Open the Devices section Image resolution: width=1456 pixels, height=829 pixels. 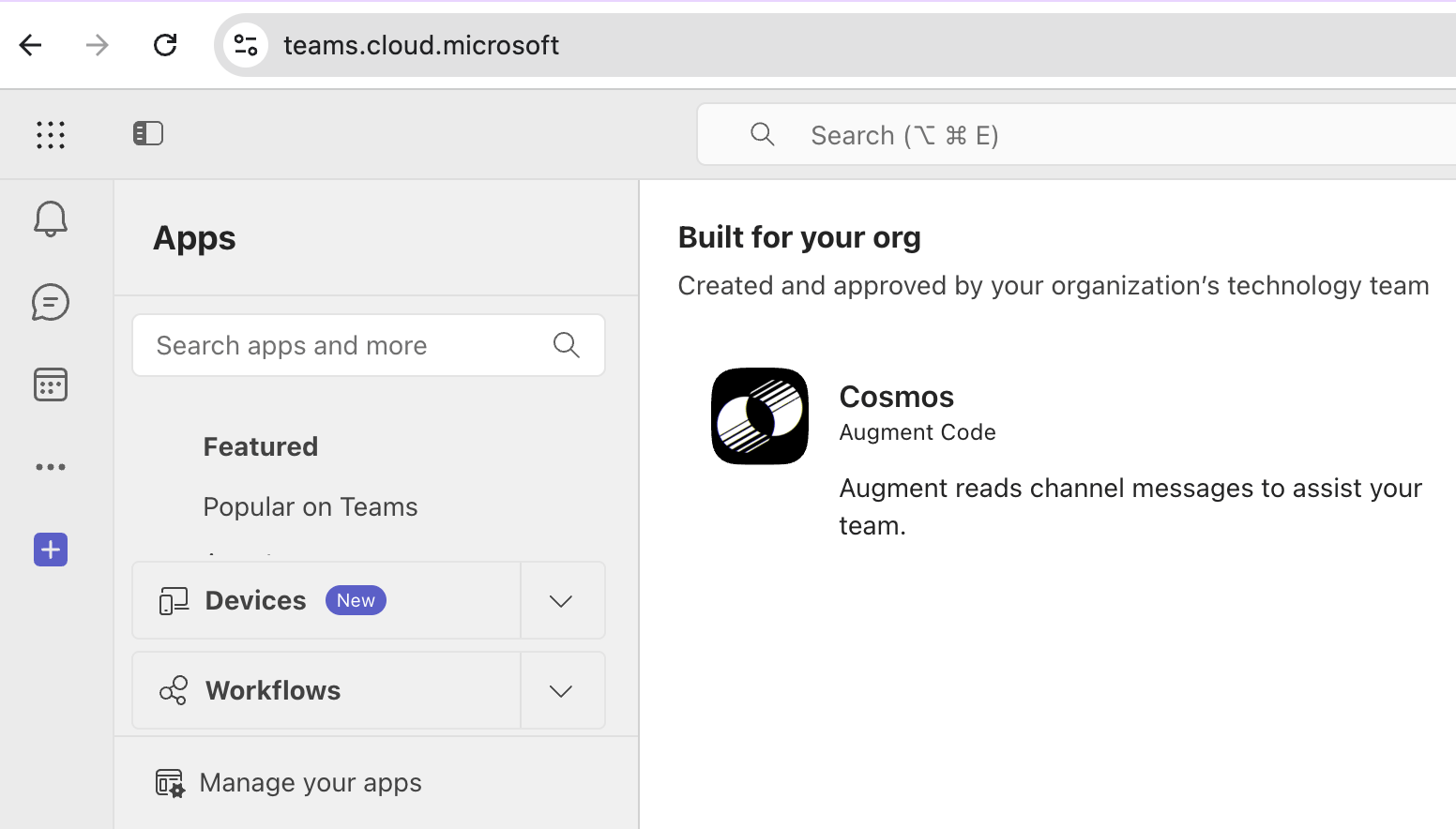[326, 601]
